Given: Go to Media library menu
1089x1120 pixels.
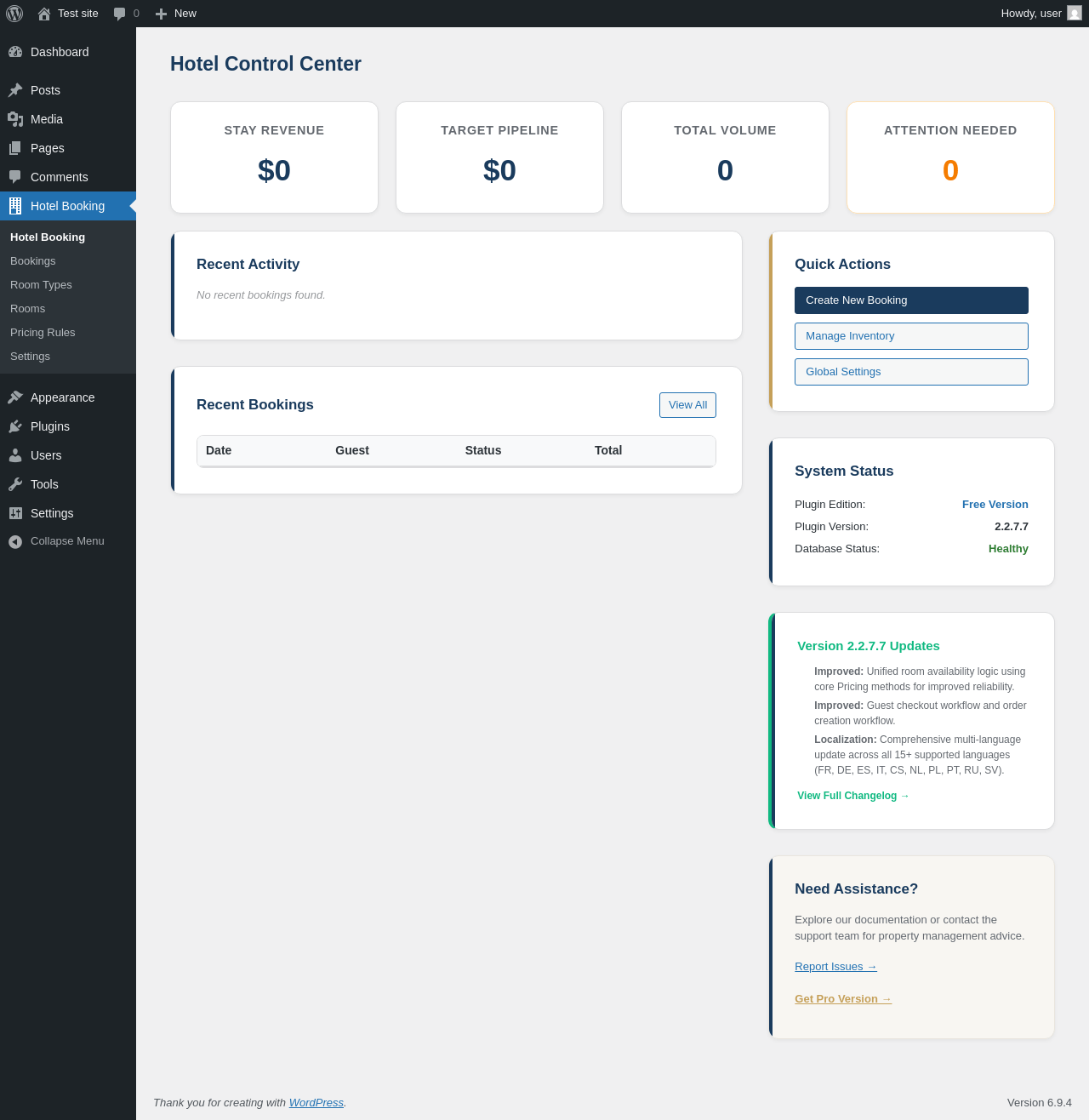Looking at the screenshot, I should [68, 119].
